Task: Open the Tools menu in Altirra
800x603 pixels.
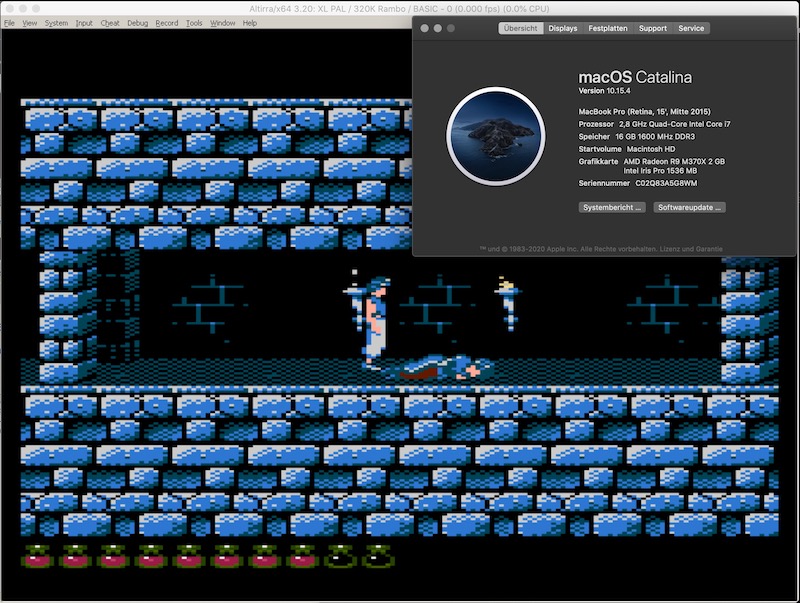Action: tap(194, 23)
